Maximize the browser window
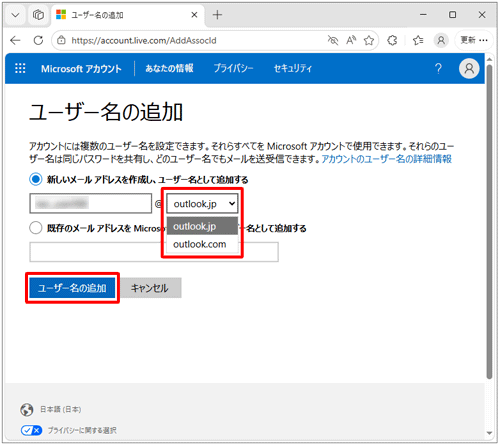Viewport: 500px width, 447px height. (x=453, y=15)
